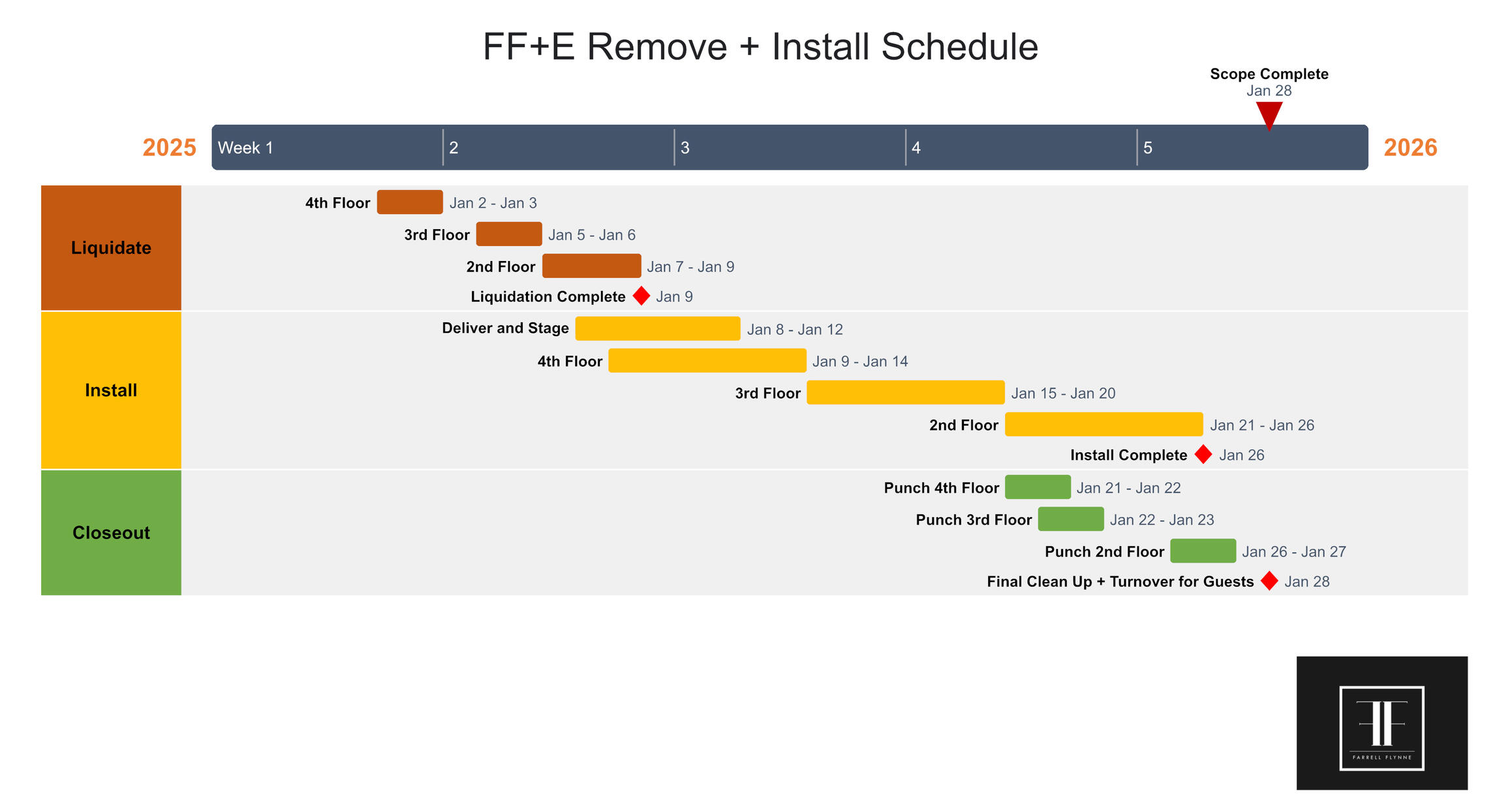This screenshot has width=1512, height=804.
Task: Click the Liquidation Complete red diamond
Action: tap(641, 296)
